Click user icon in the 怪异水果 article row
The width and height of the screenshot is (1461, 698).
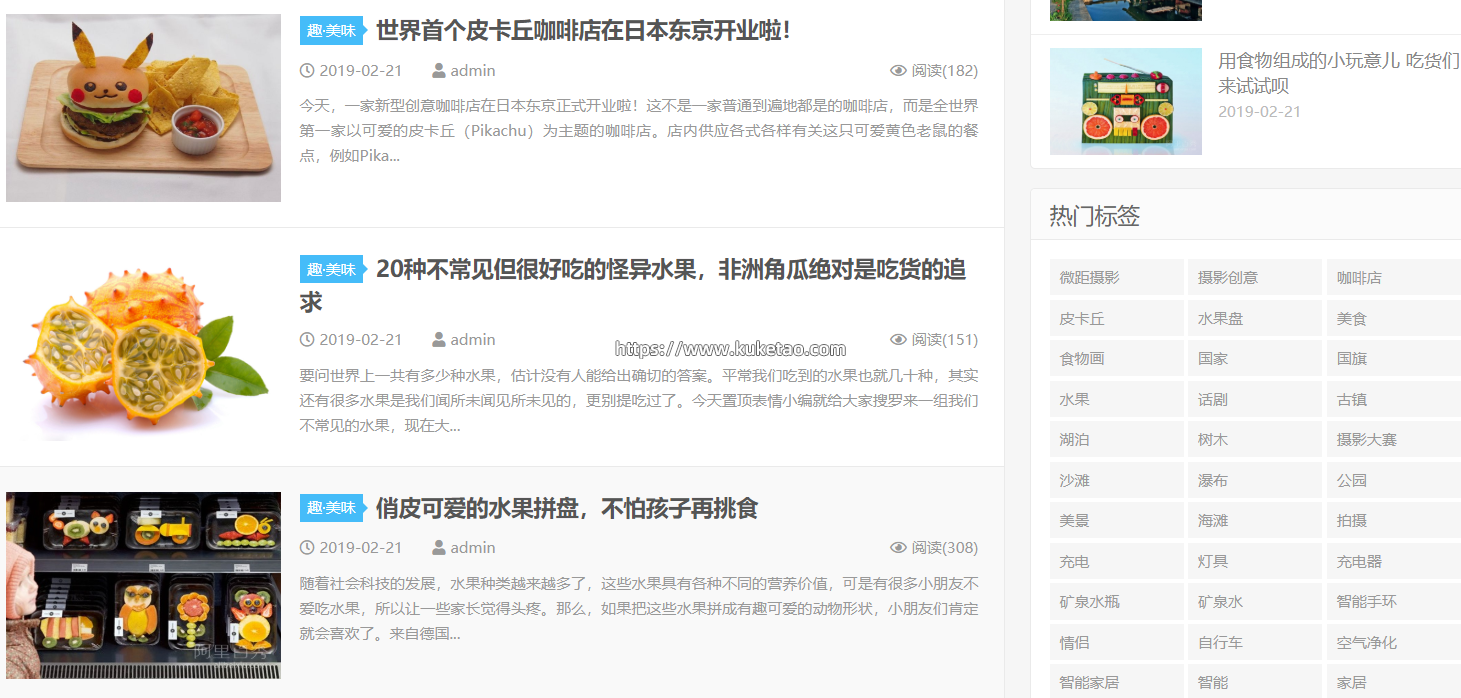click(439, 340)
